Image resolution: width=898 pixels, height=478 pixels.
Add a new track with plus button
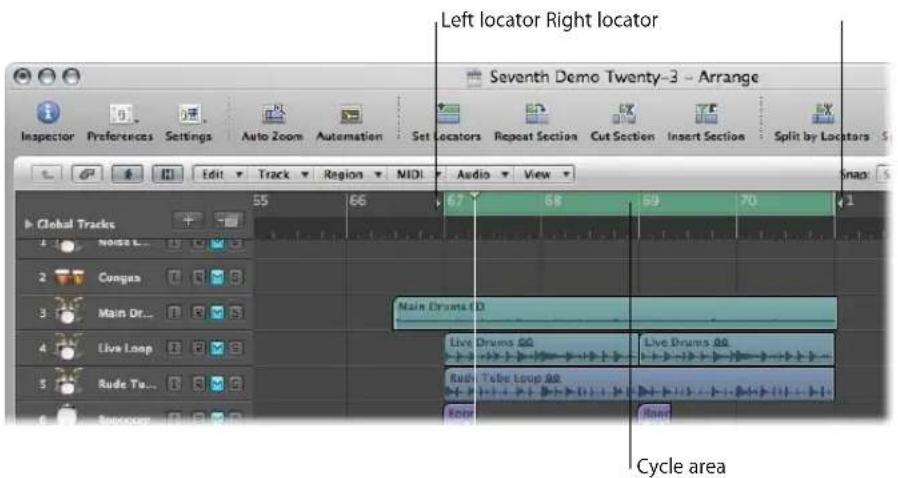[187, 220]
